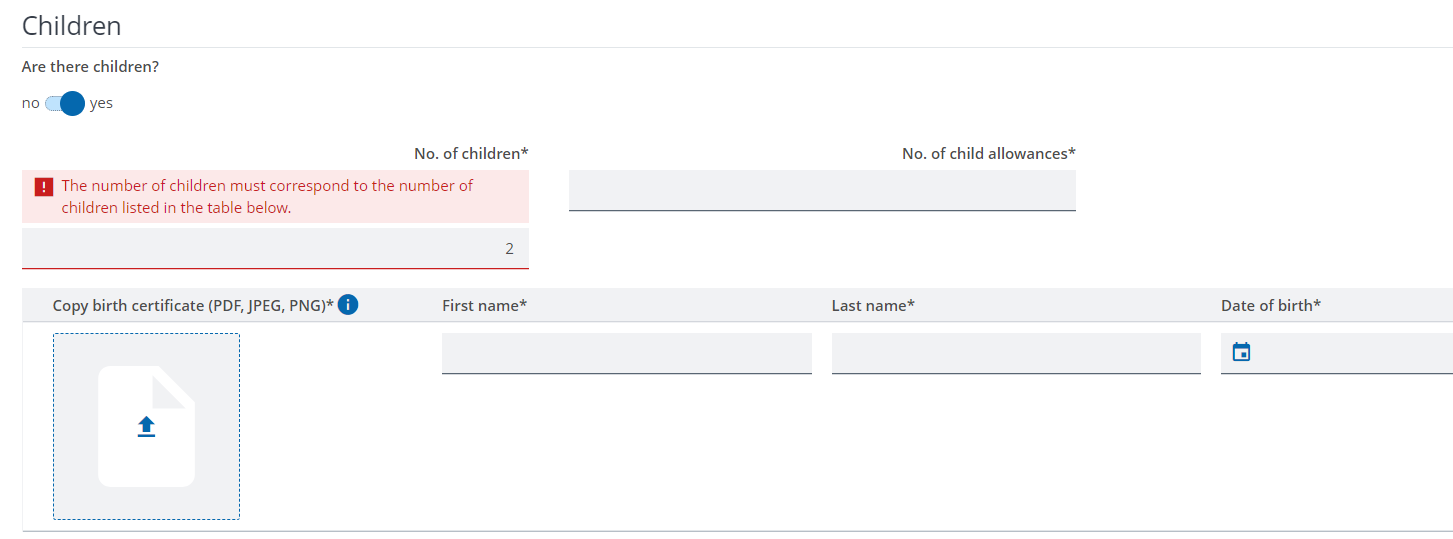Click the 'no' label beside the switch
This screenshot has width=1453, height=539.
31,103
